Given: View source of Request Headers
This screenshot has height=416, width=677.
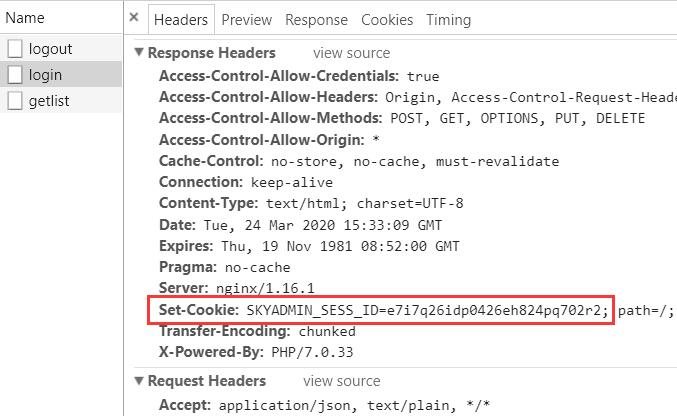Looking at the screenshot, I should [342, 381].
